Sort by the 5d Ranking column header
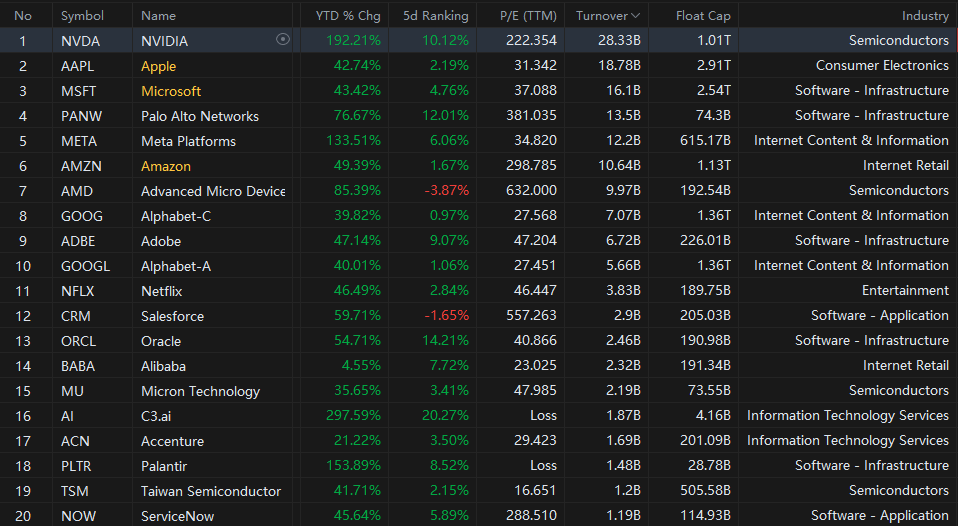 (x=436, y=16)
